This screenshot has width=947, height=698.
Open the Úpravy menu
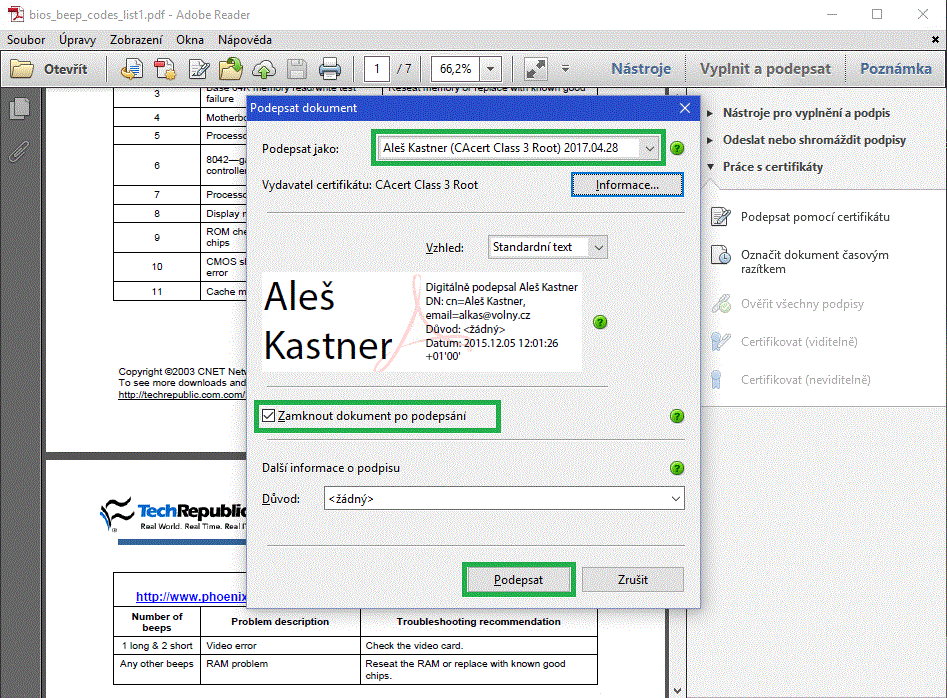point(77,40)
